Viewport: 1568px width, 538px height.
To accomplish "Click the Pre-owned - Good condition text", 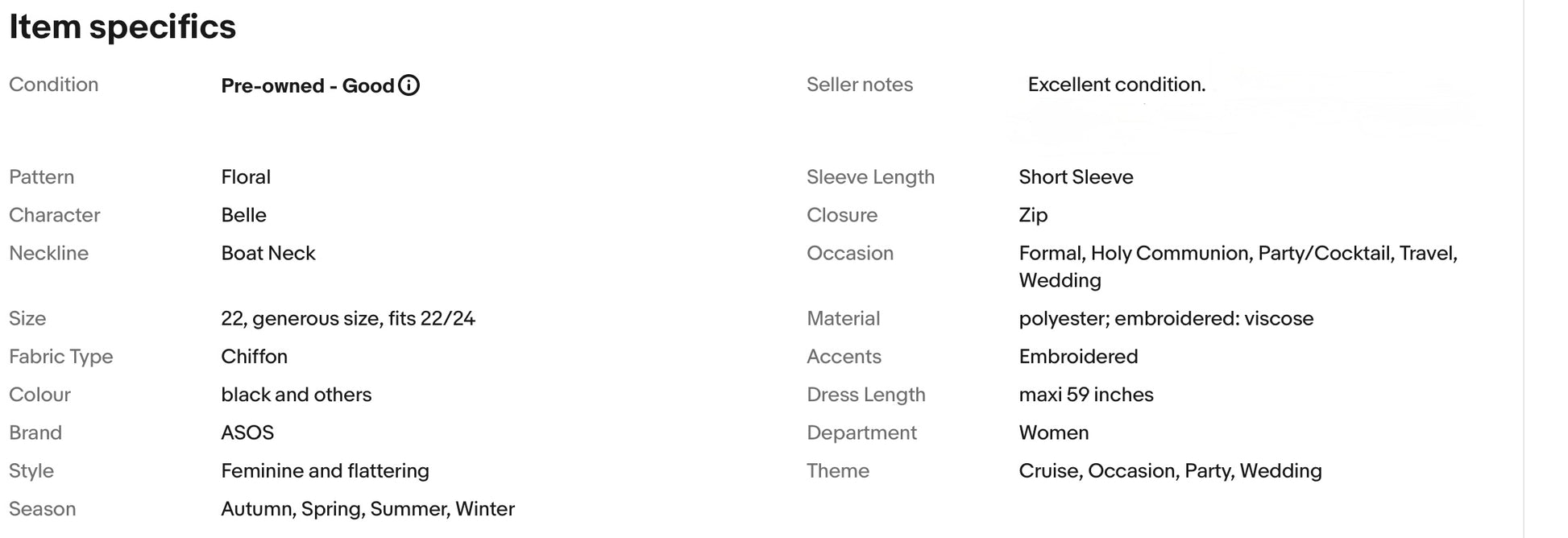I will 307,86.
